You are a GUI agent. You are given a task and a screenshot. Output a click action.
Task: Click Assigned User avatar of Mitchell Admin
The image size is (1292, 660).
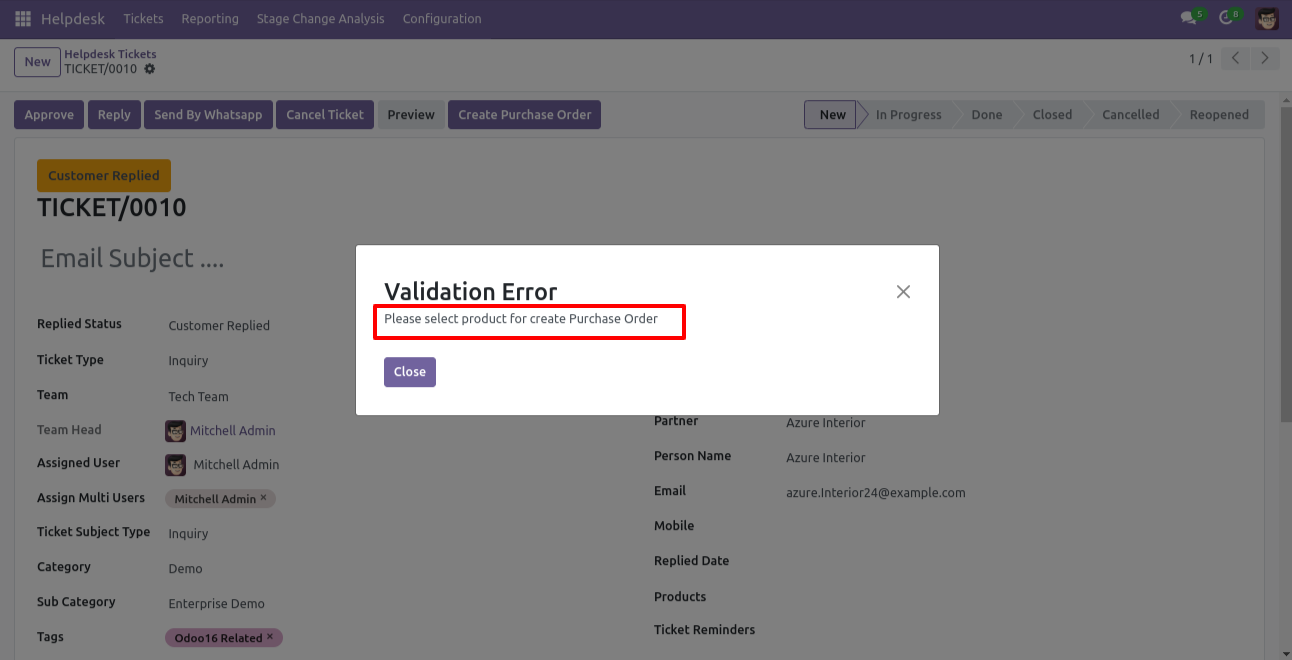(x=176, y=465)
